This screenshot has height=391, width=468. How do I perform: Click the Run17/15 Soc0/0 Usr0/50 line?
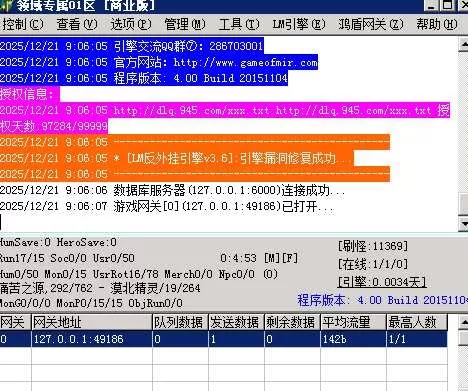pyautogui.click(x=67, y=258)
